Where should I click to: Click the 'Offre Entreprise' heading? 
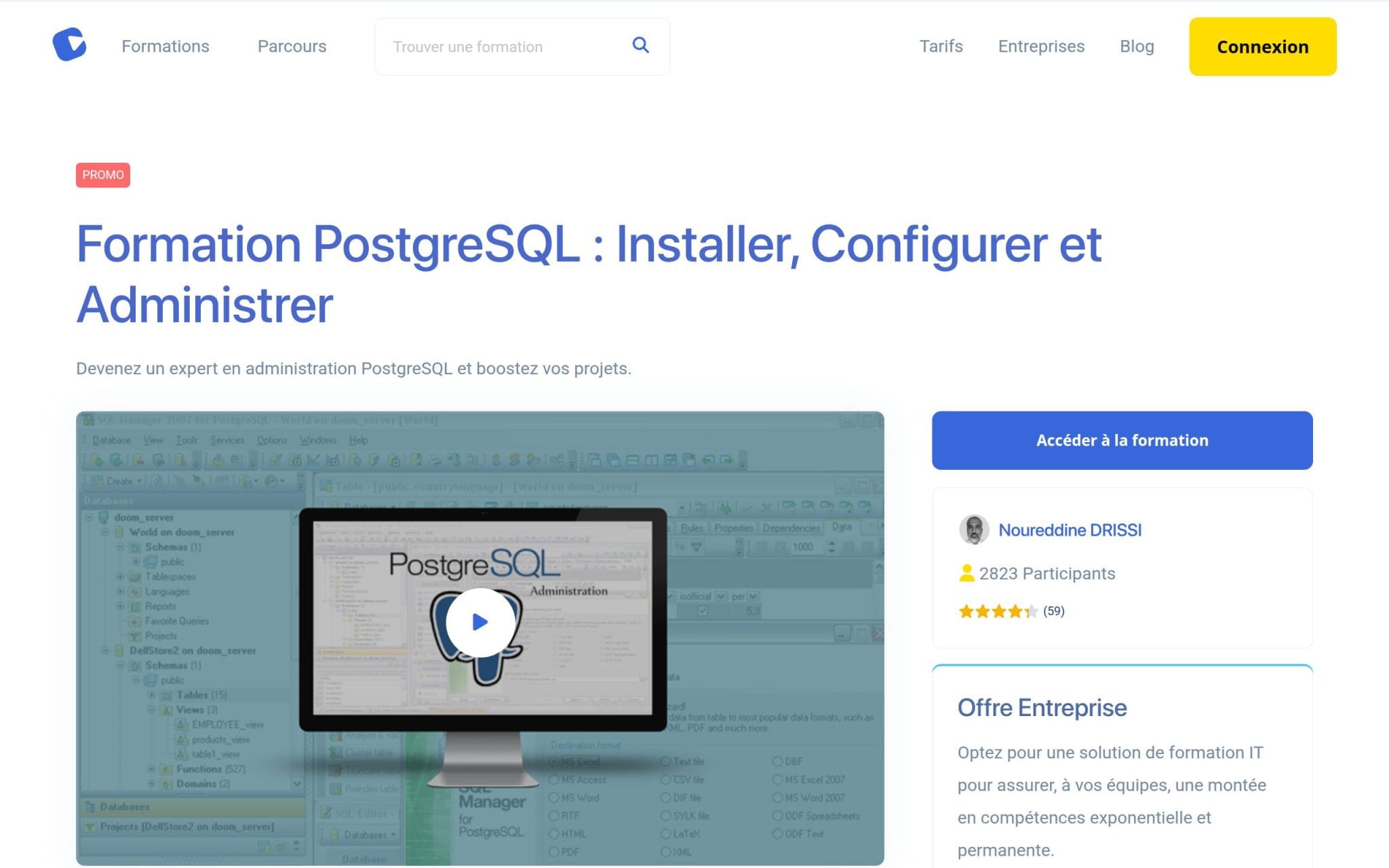click(x=1042, y=707)
